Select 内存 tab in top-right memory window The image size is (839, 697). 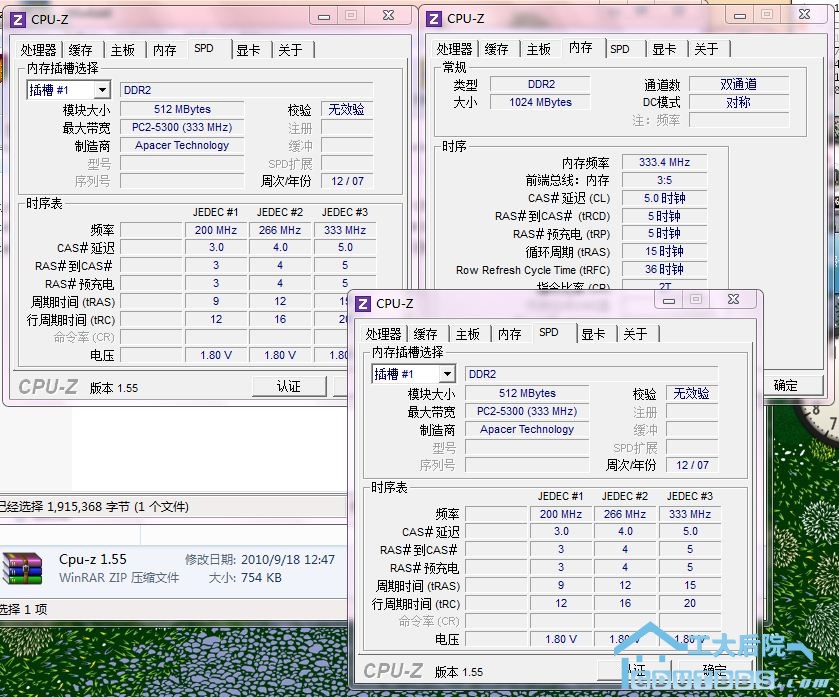[581, 48]
